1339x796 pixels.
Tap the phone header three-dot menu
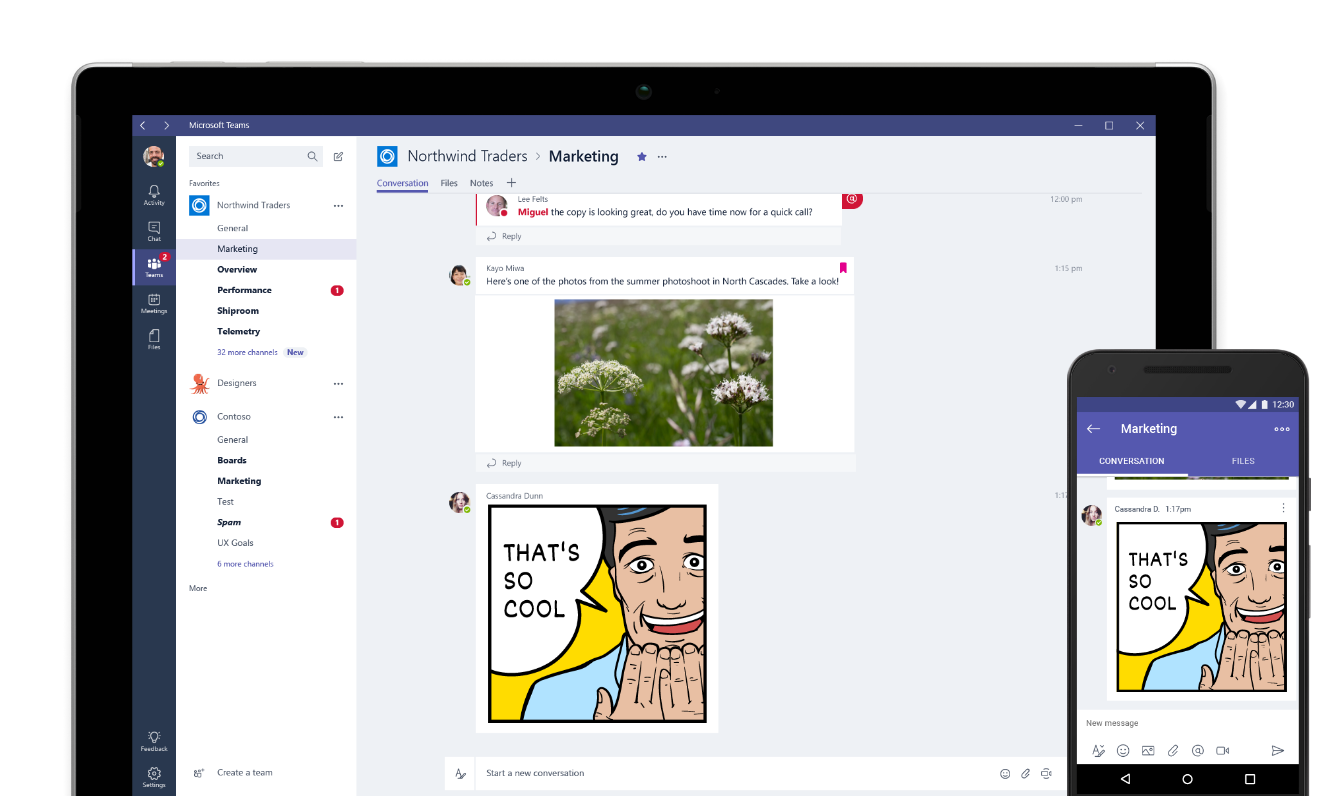[1282, 429]
